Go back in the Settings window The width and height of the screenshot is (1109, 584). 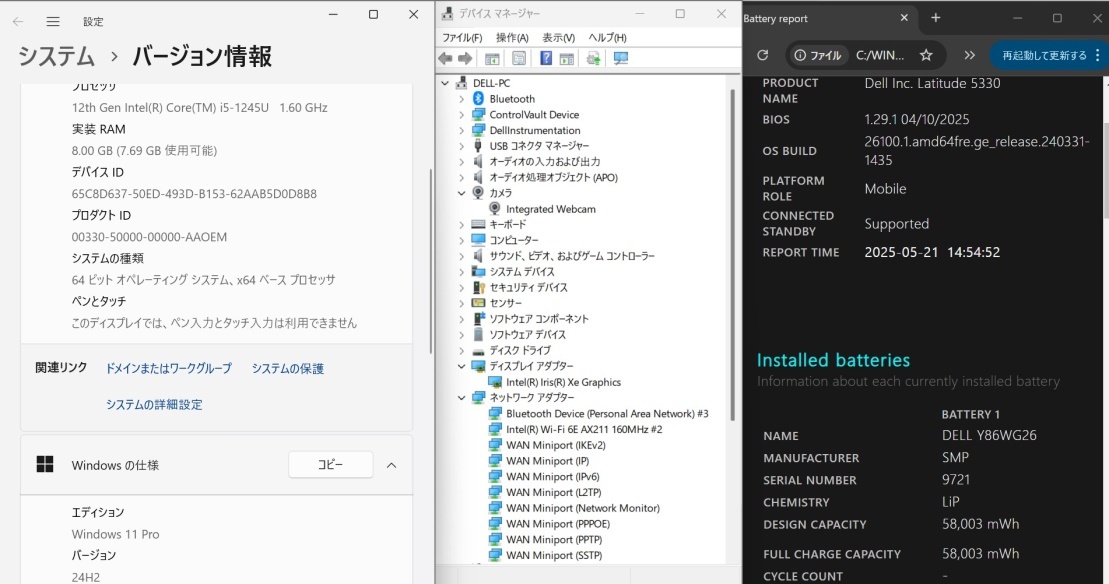pos(18,22)
